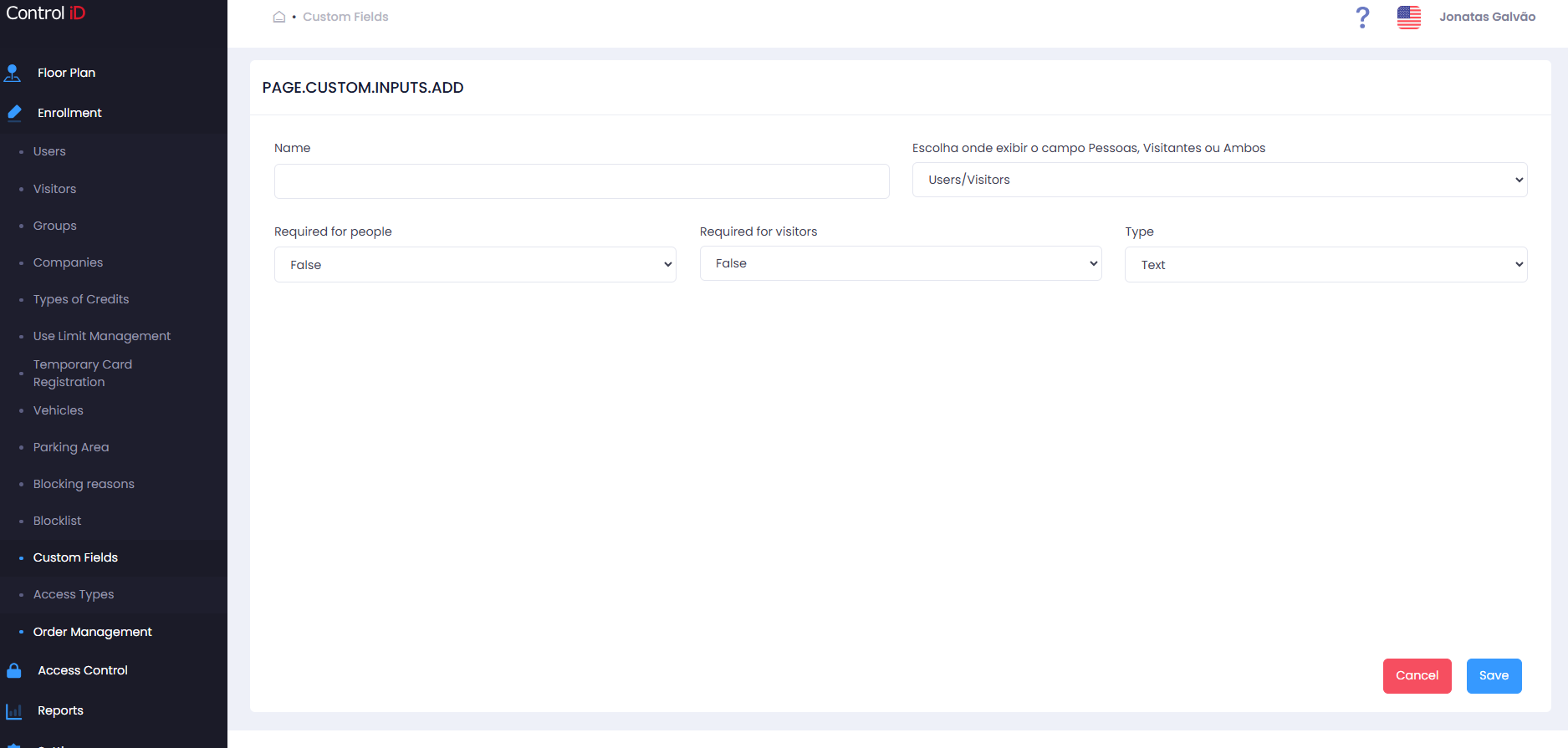Open help via question mark icon
Image resolution: width=1568 pixels, height=748 pixels.
coord(1362,18)
